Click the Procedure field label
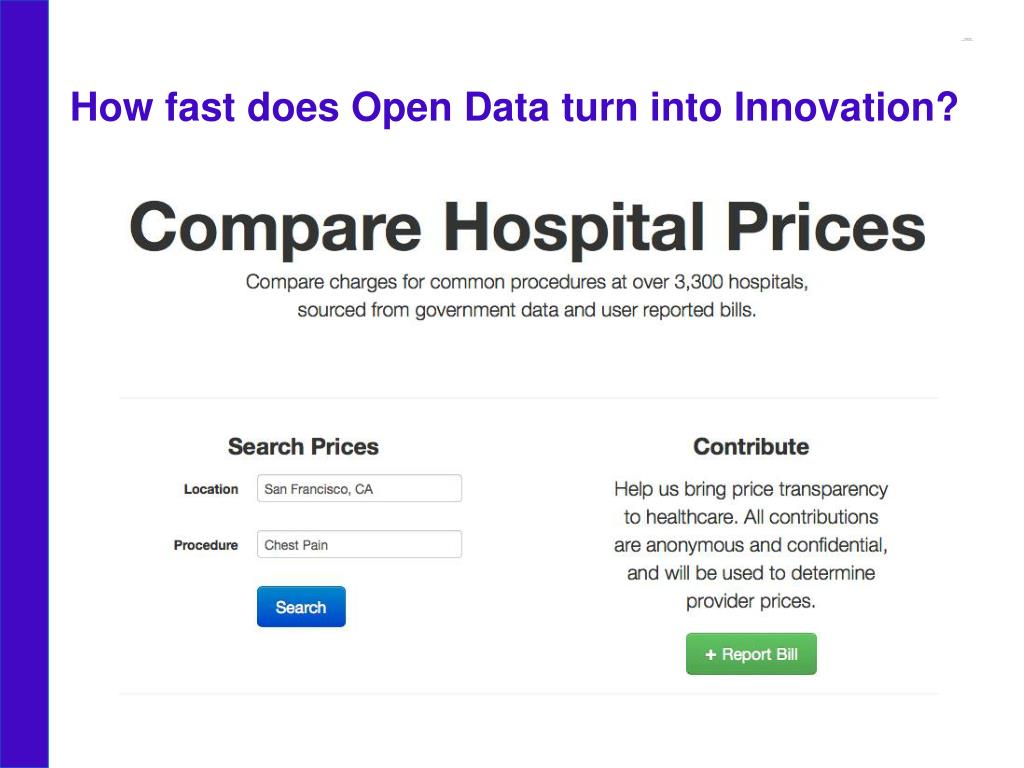Viewport: 1024px width, 768px height. [206, 545]
